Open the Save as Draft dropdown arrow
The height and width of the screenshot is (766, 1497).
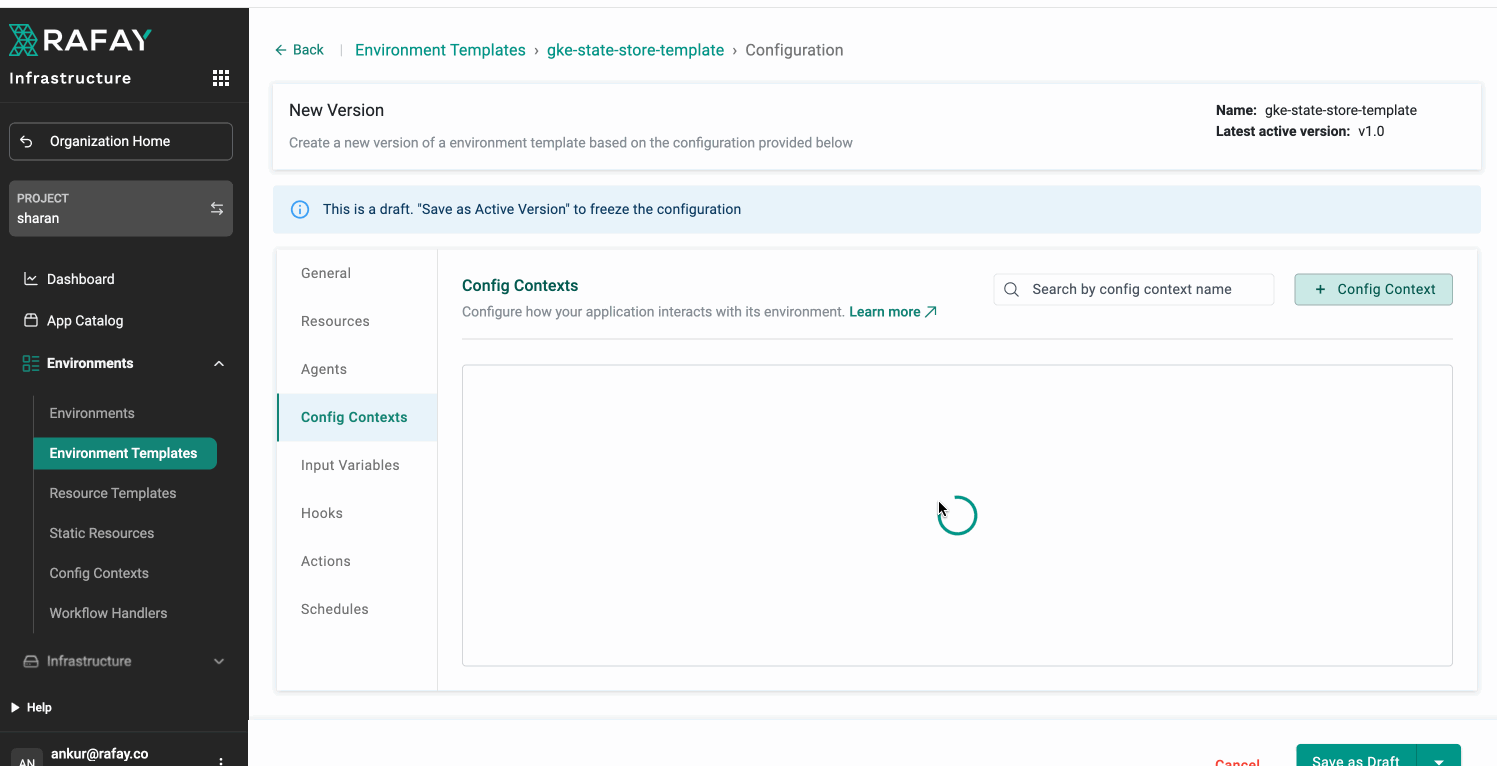click(x=1438, y=759)
